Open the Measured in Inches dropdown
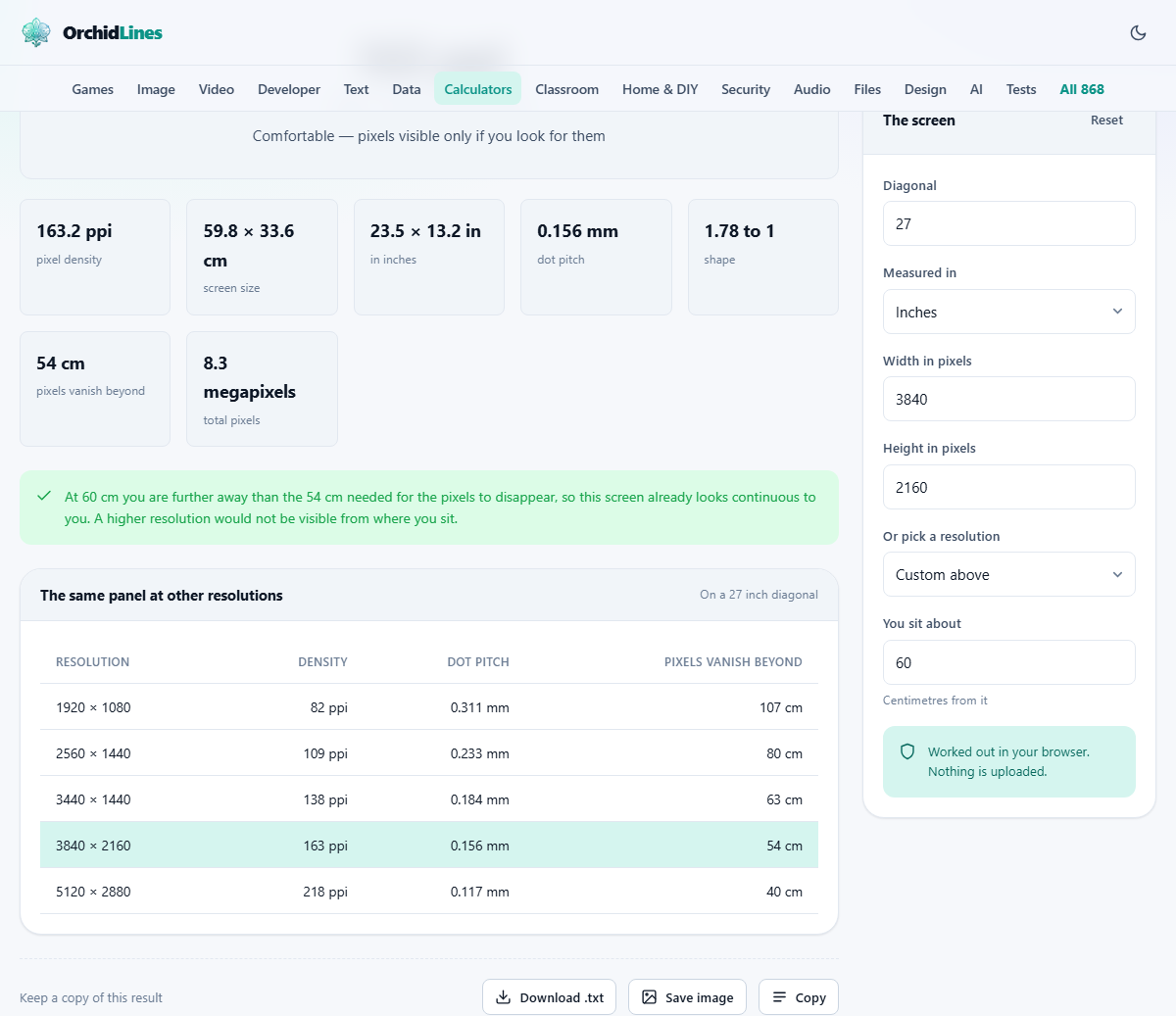 pos(1008,312)
